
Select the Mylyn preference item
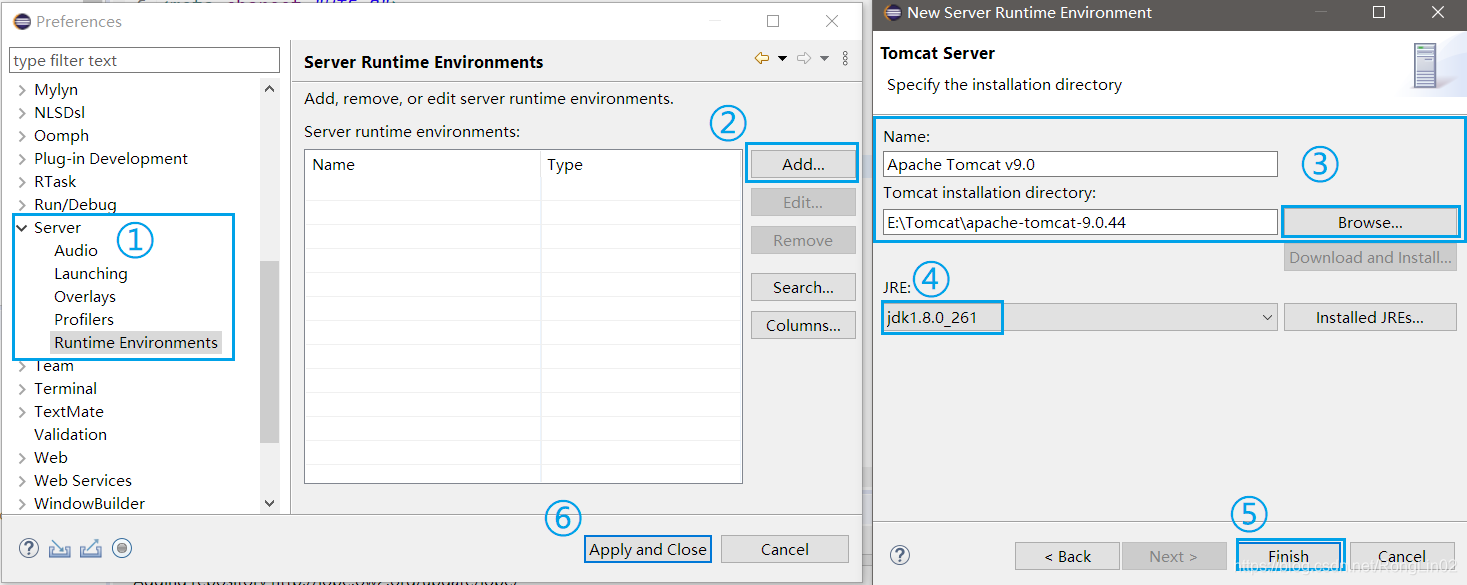(x=56, y=90)
